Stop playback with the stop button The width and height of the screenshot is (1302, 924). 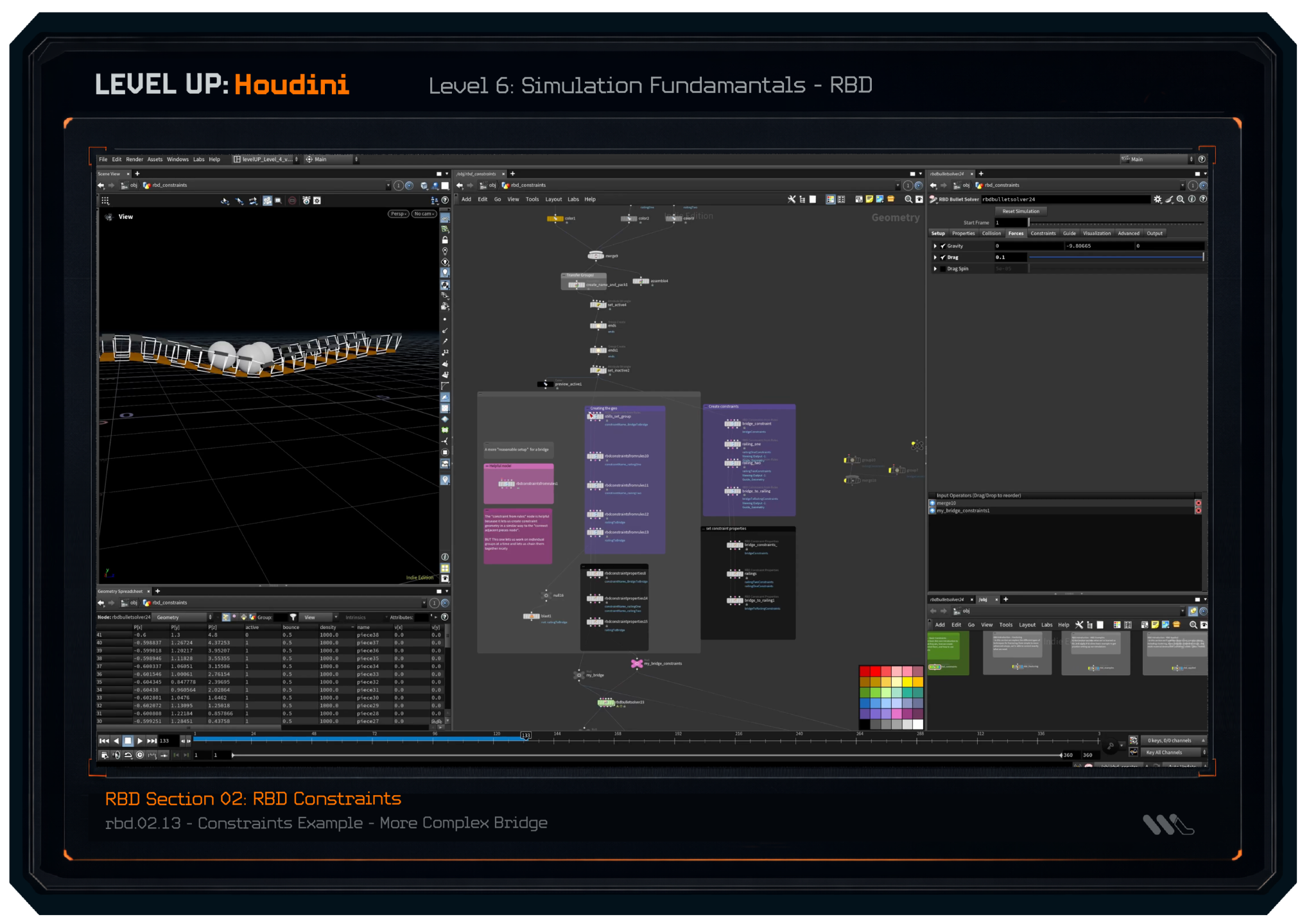tap(128, 740)
